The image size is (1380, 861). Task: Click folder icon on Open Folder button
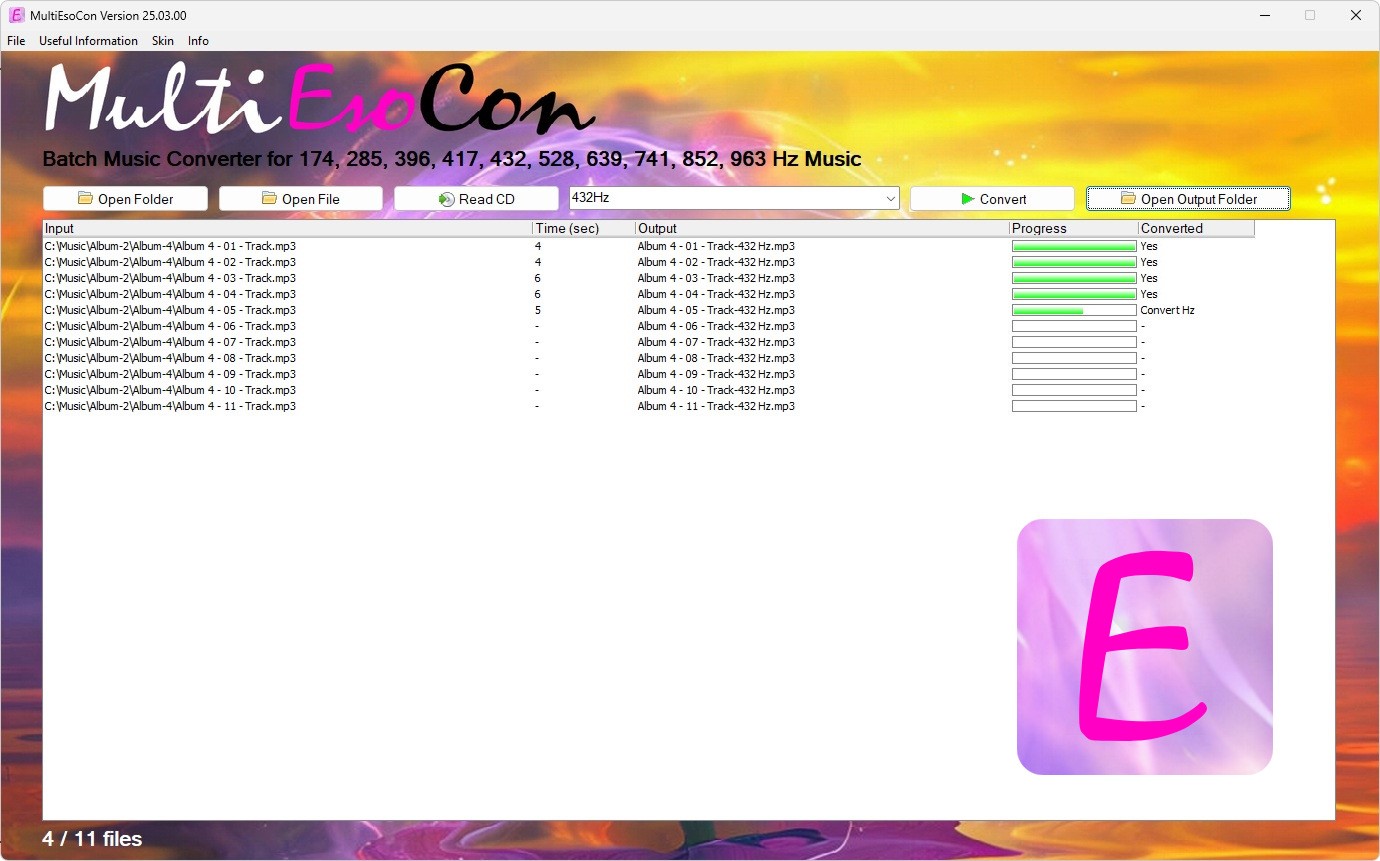tap(85, 198)
